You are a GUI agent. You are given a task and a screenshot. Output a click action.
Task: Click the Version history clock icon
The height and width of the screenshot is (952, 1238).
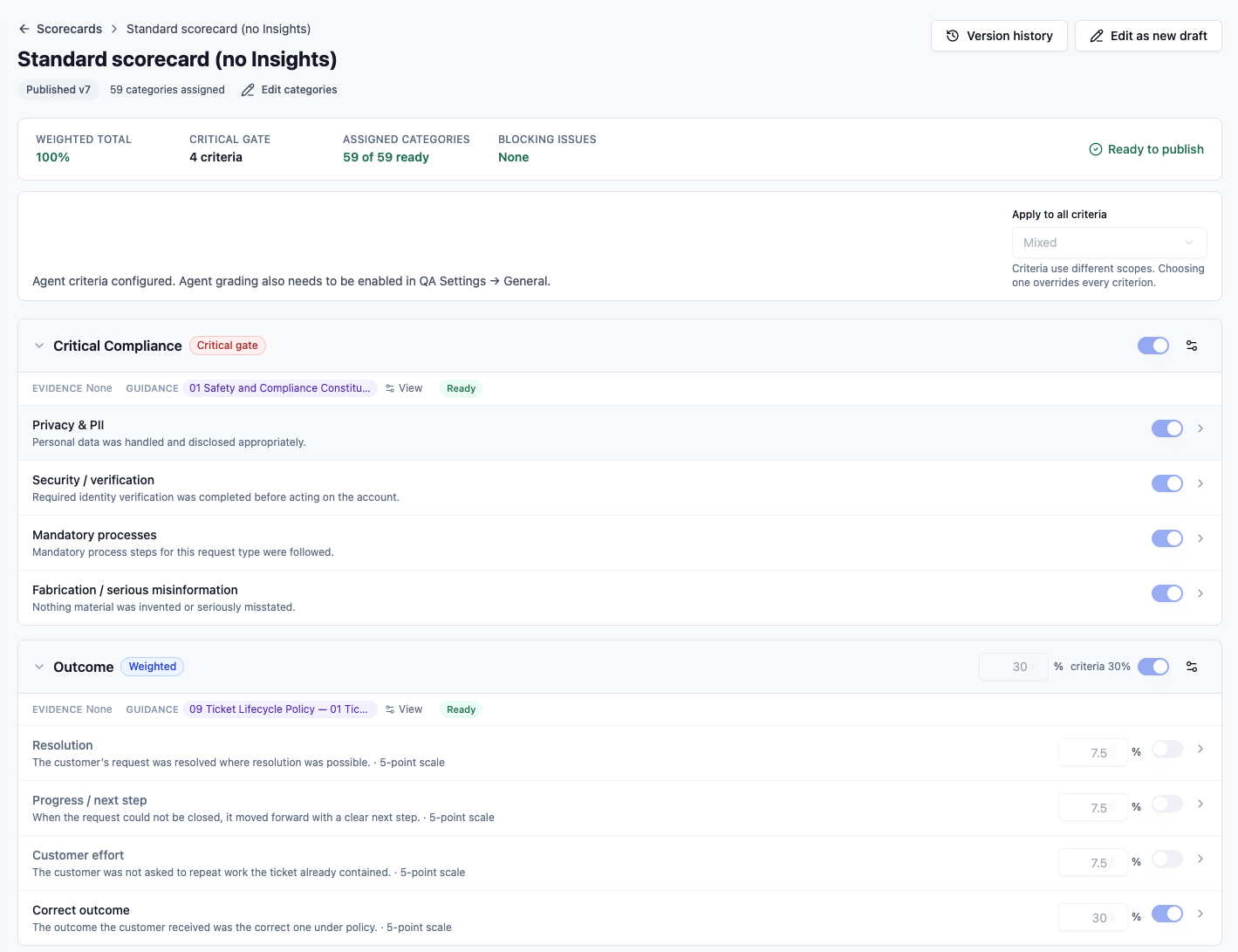(953, 36)
